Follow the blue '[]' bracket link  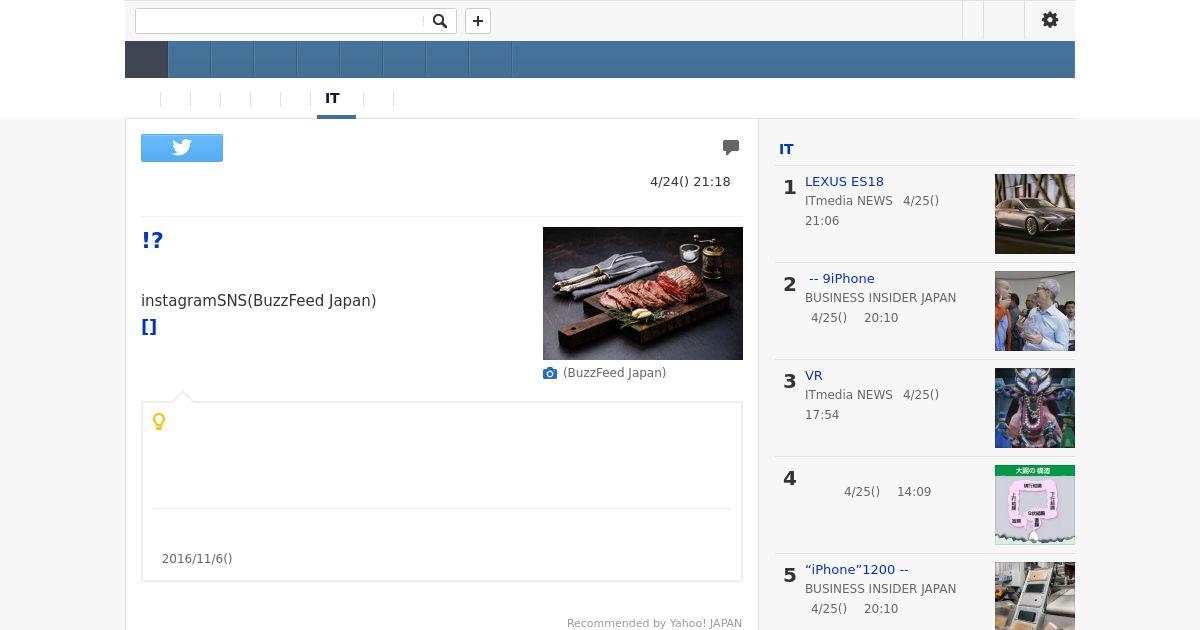click(149, 327)
